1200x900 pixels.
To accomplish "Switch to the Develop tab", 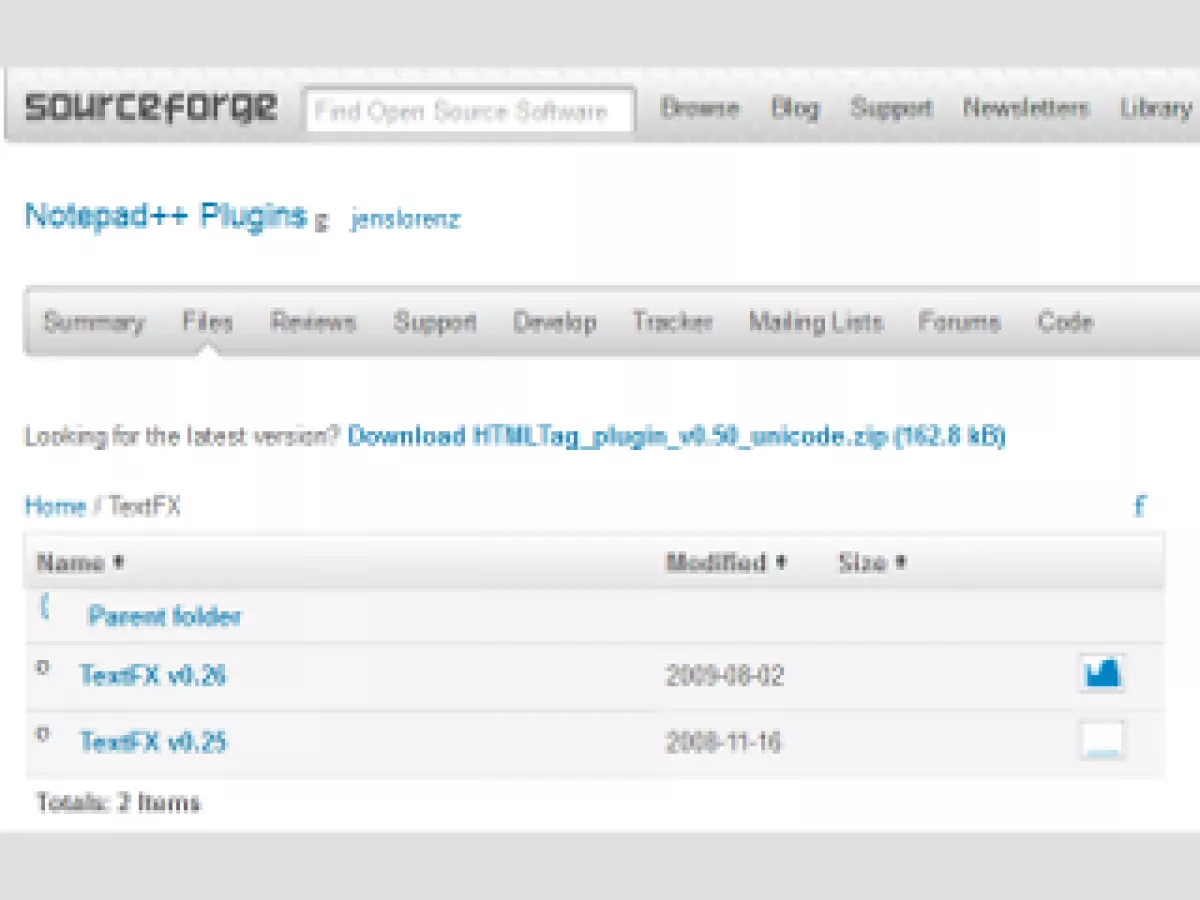I will coord(555,322).
